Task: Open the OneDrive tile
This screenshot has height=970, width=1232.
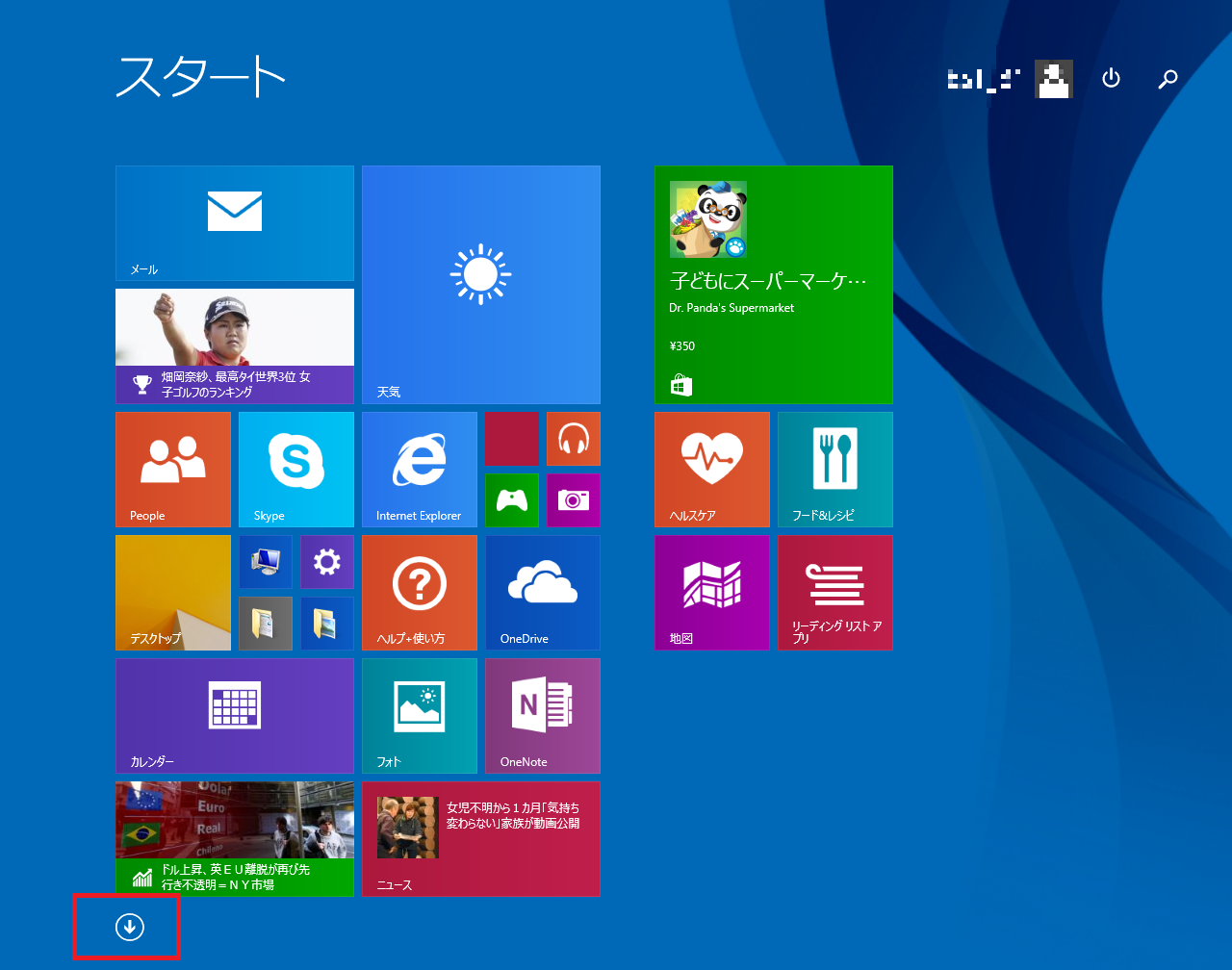Action: [543, 593]
